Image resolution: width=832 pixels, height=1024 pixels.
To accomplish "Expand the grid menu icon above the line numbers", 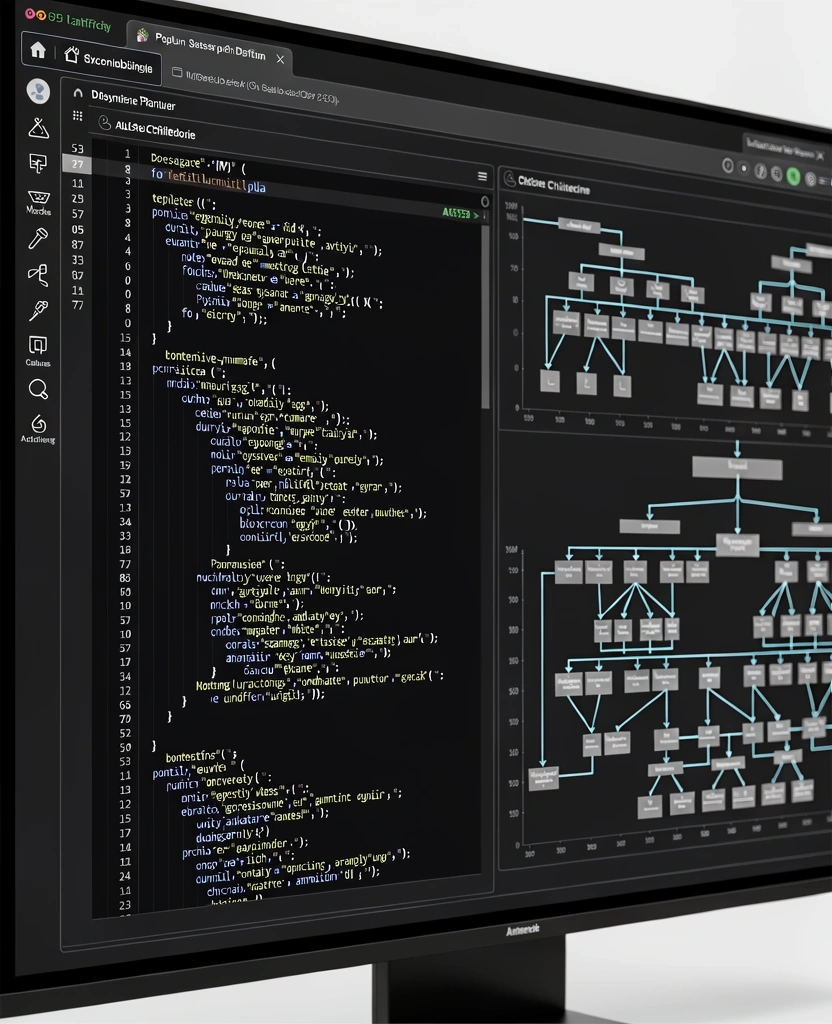I will (x=76, y=114).
